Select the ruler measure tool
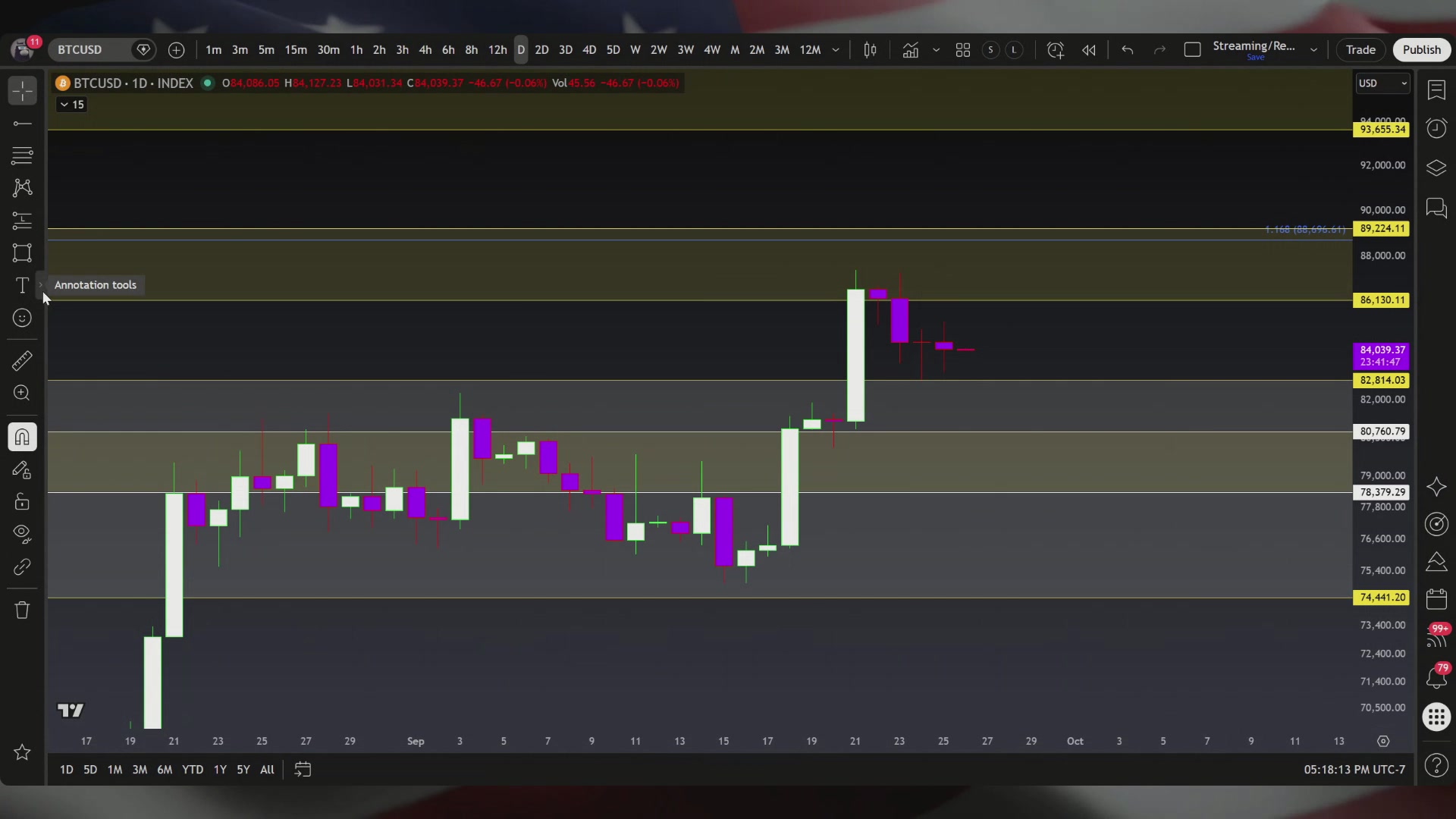Screen dimensions: 1456x819 coord(22,360)
